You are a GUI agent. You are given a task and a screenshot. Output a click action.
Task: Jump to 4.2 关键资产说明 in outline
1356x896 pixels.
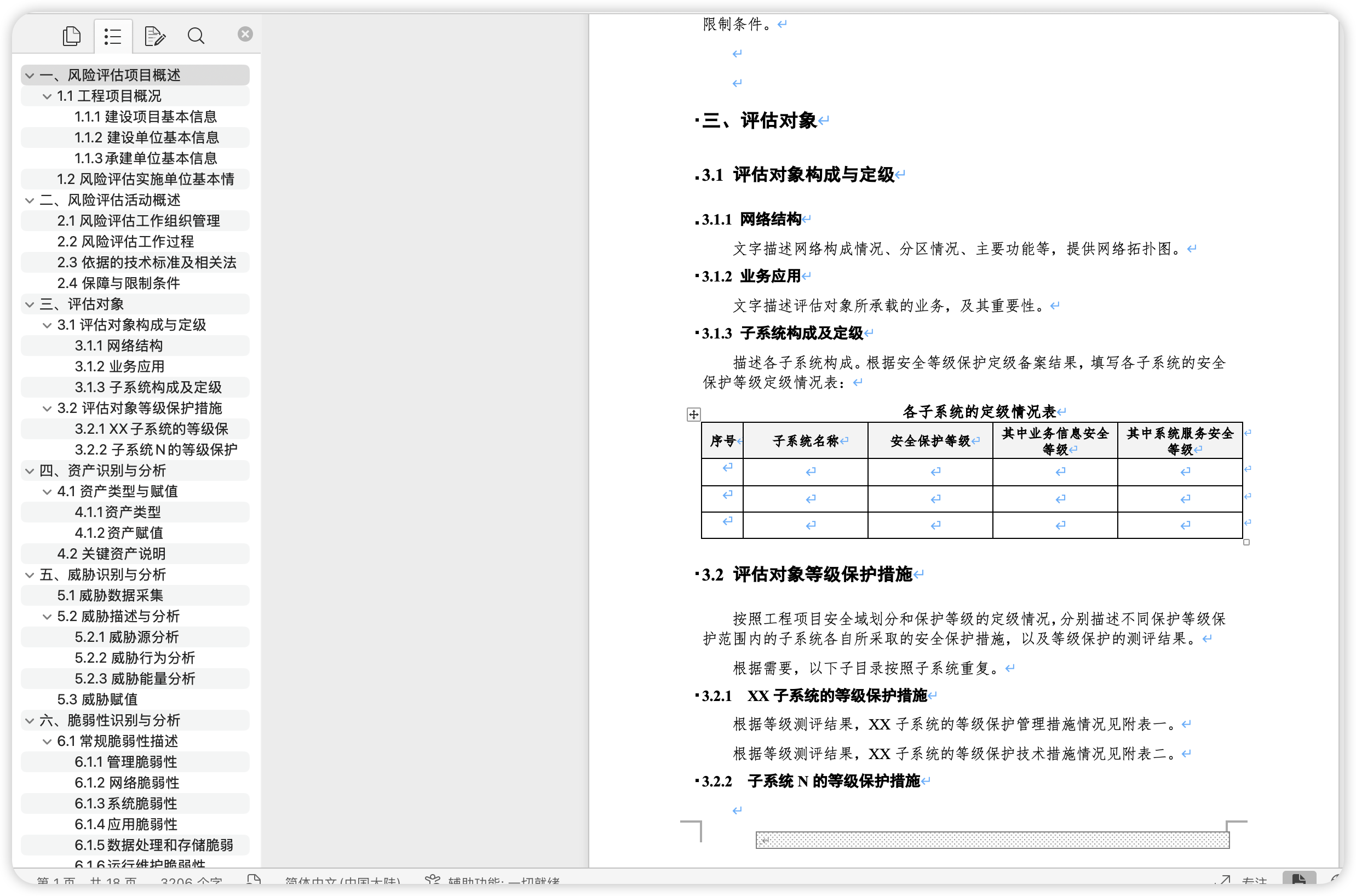point(111,554)
